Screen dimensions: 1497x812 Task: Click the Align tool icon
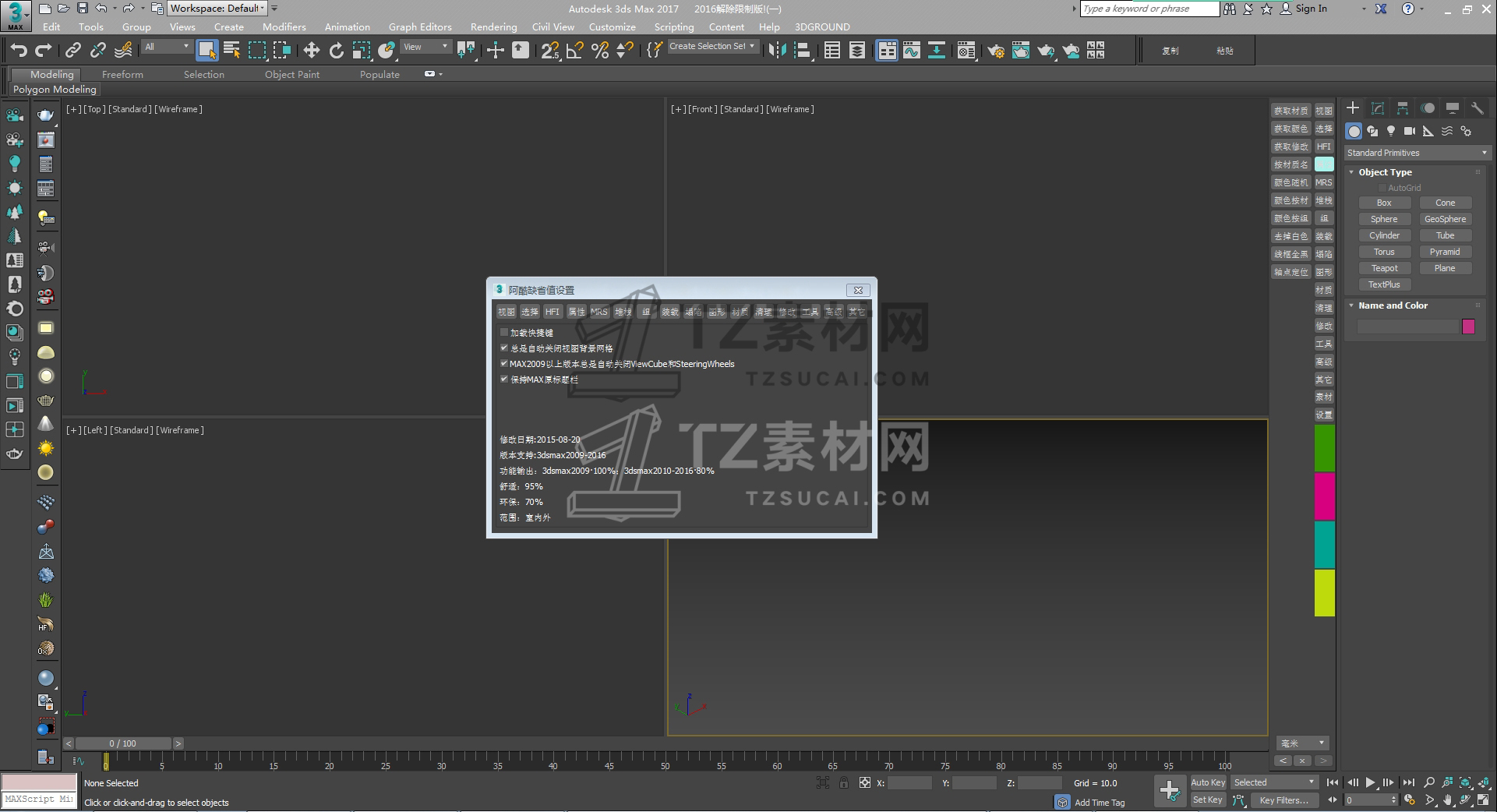coord(802,51)
